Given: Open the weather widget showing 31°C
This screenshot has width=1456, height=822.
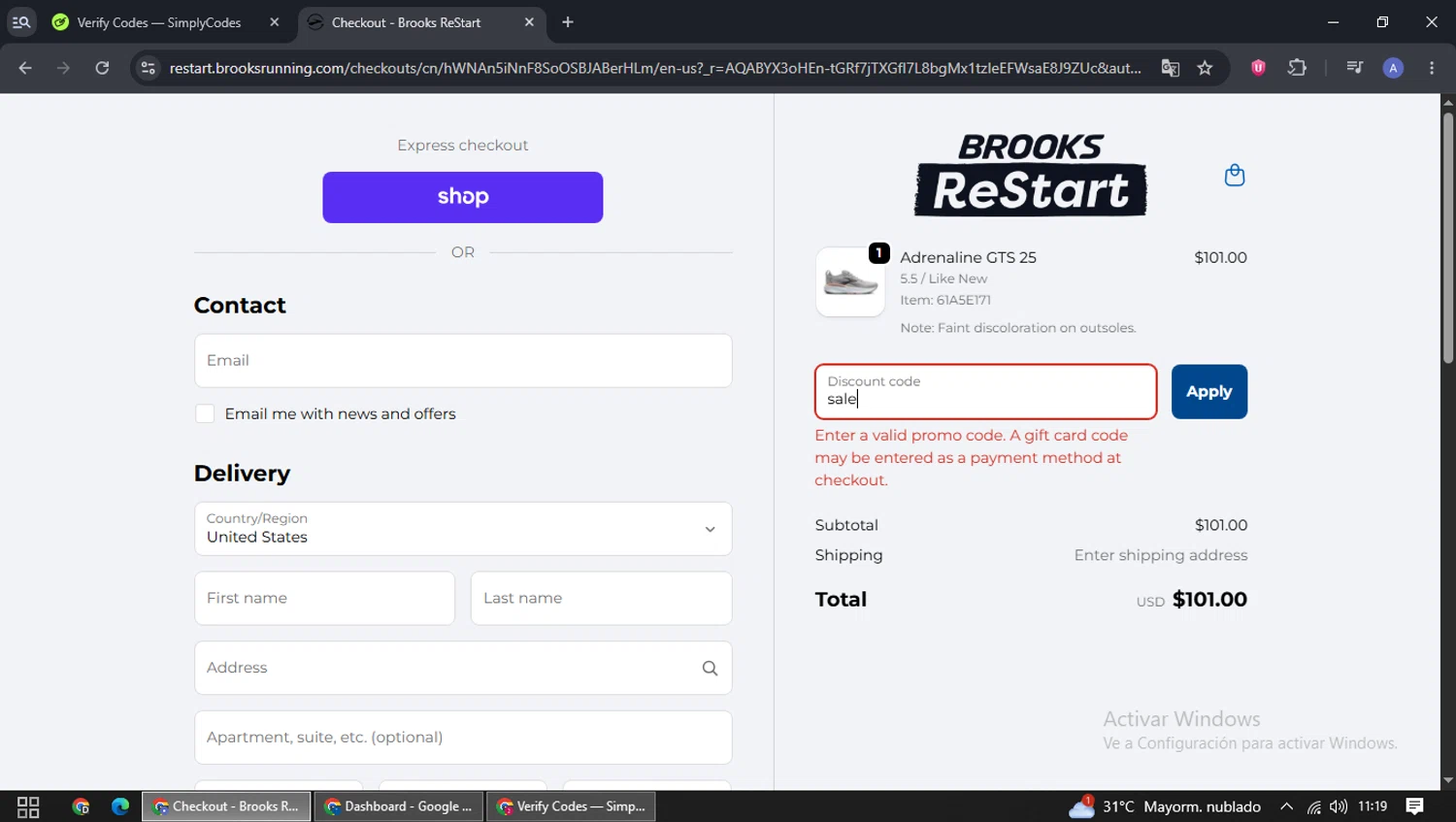Looking at the screenshot, I should point(1165,806).
